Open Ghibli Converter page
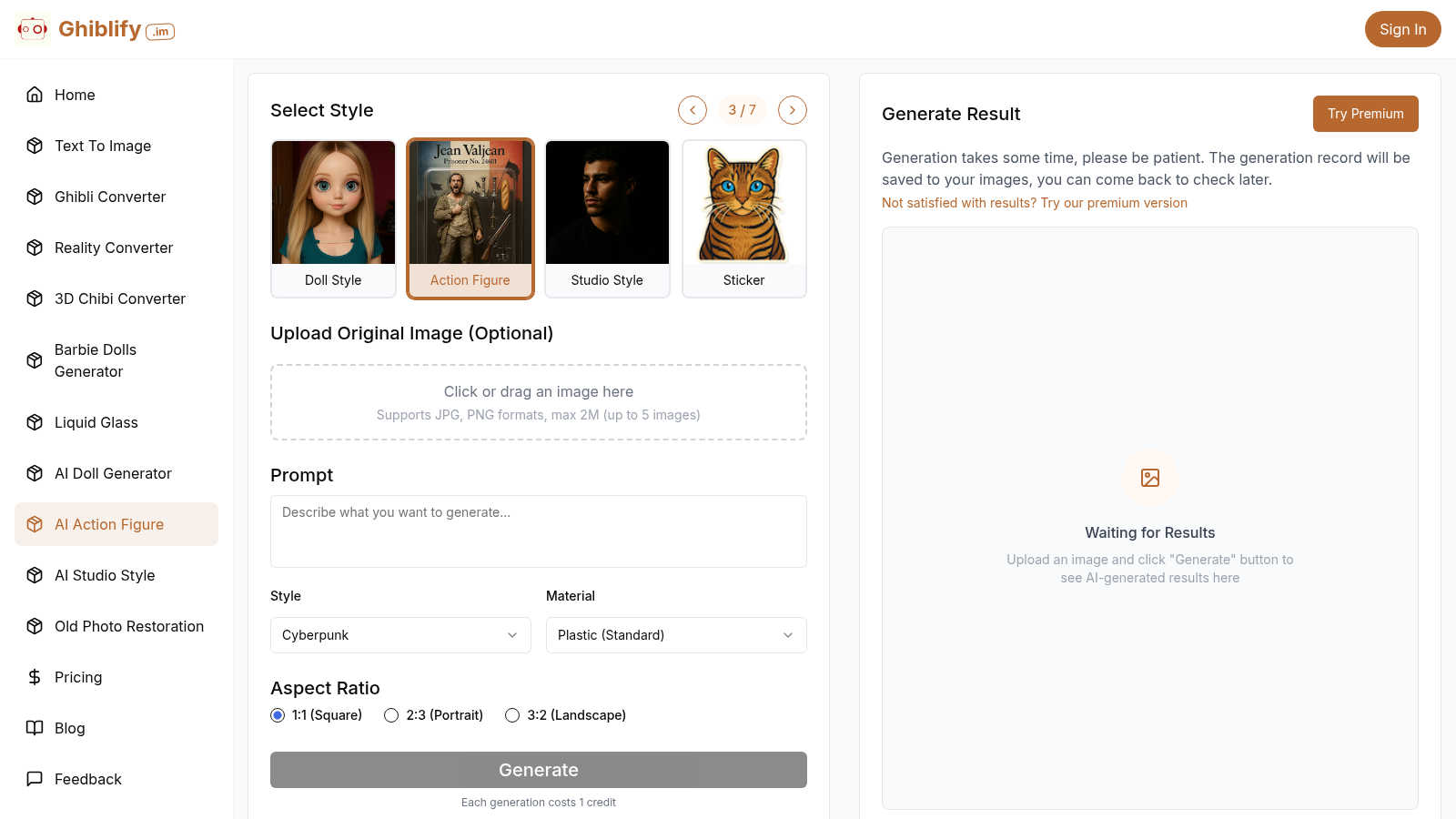This screenshot has width=1456, height=819. [116, 197]
